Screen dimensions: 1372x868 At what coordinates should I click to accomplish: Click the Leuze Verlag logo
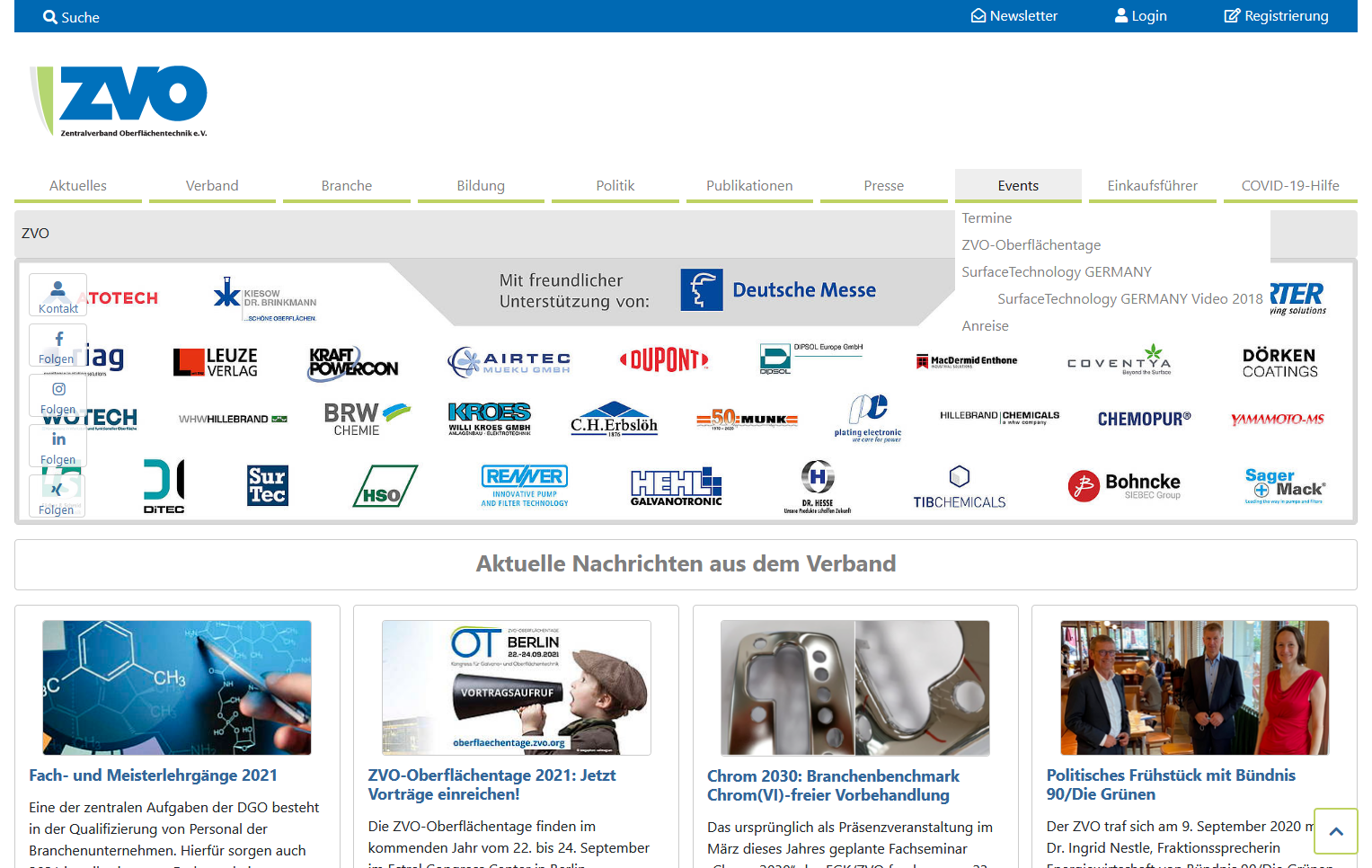(x=216, y=362)
